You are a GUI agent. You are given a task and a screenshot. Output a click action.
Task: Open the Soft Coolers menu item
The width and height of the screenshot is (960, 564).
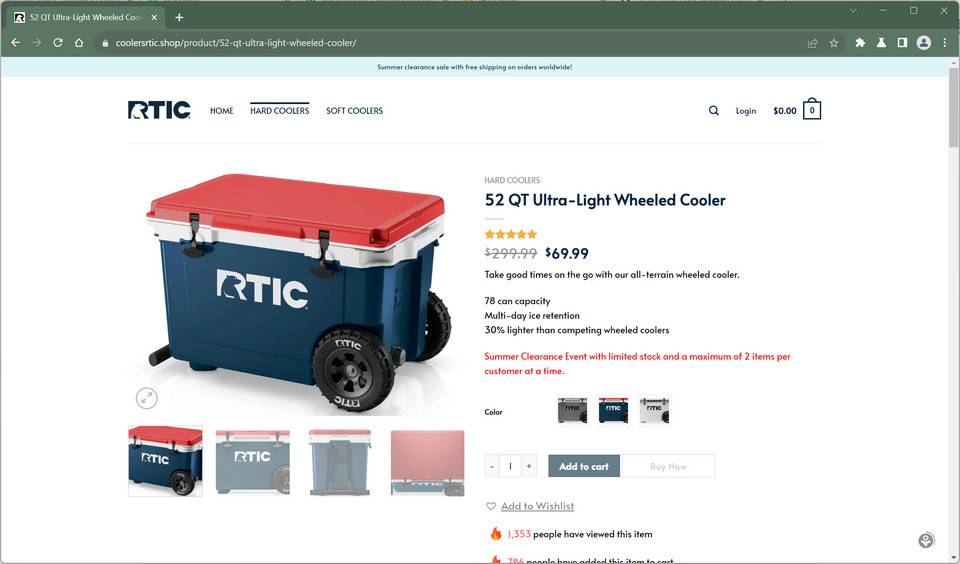[x=354, y=111]
